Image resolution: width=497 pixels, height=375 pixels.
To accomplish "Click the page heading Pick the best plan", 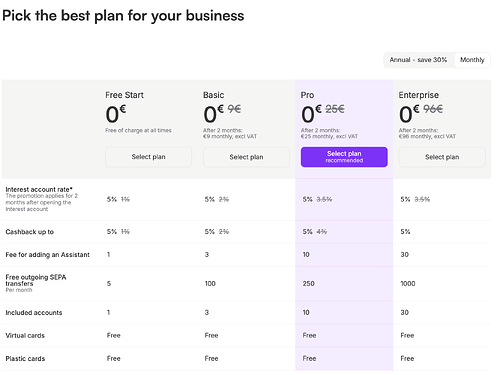I will (x=123, y=16).
